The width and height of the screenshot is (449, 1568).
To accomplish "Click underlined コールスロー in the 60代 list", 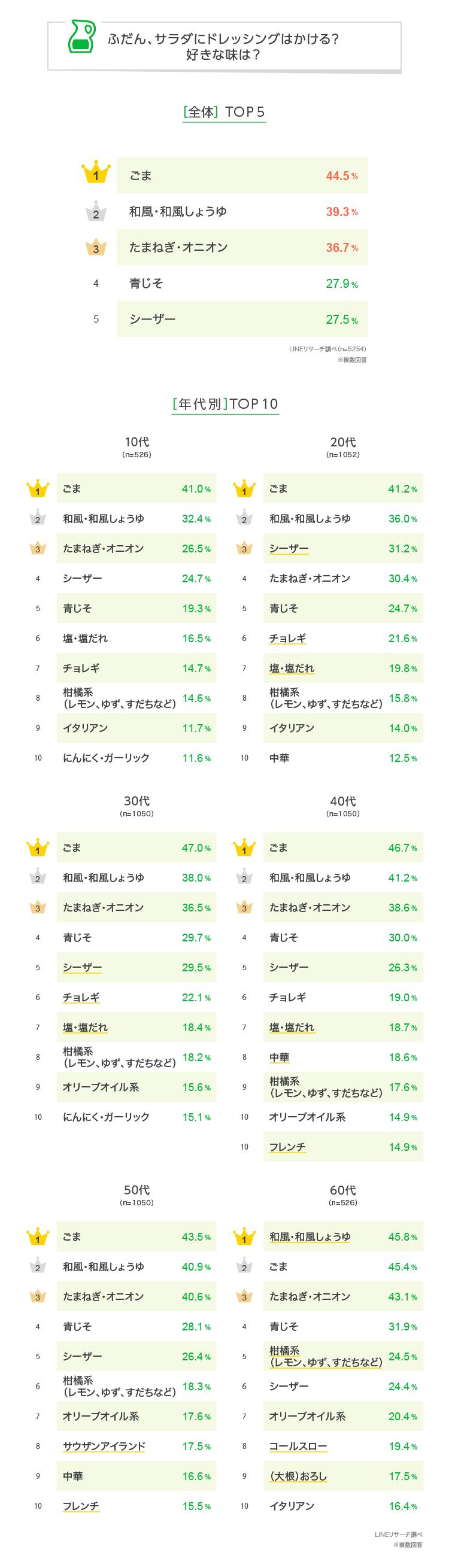I will 299,1446.
